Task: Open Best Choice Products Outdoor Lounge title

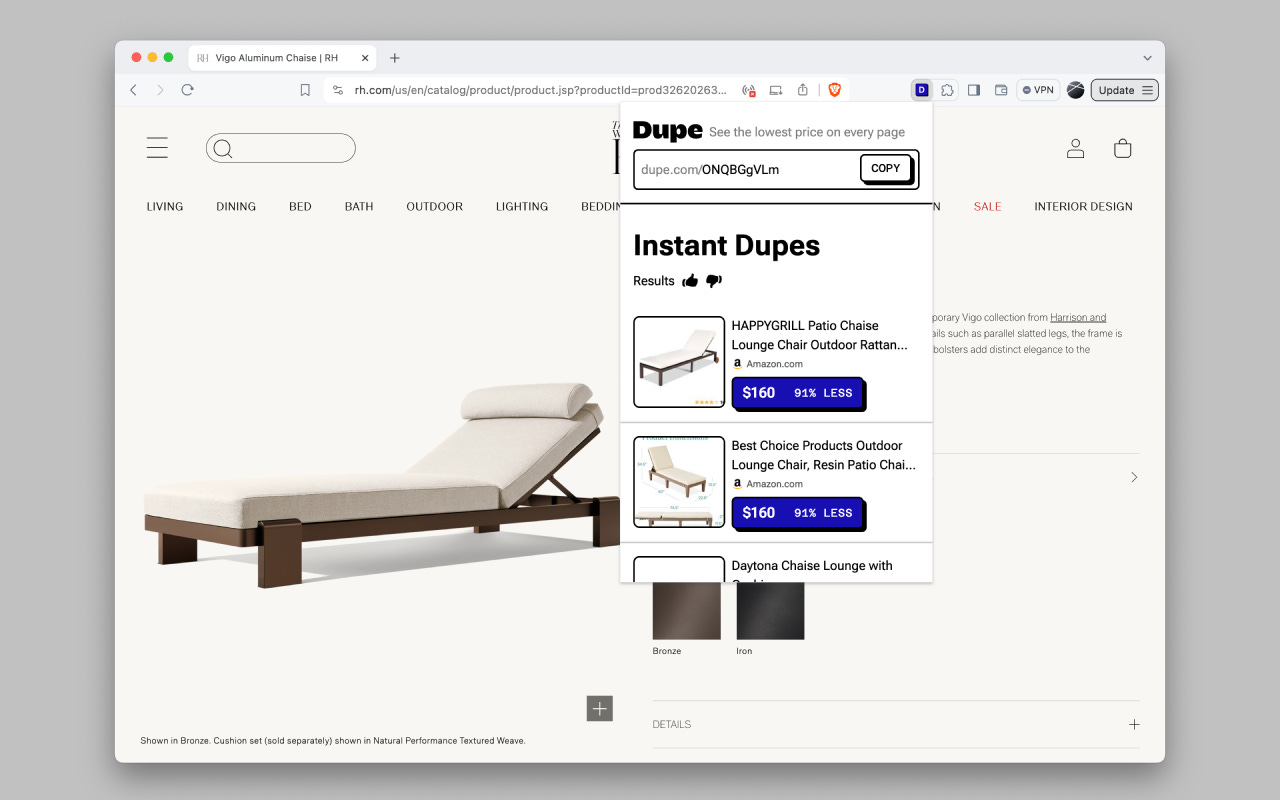Action: pos(823,455)
